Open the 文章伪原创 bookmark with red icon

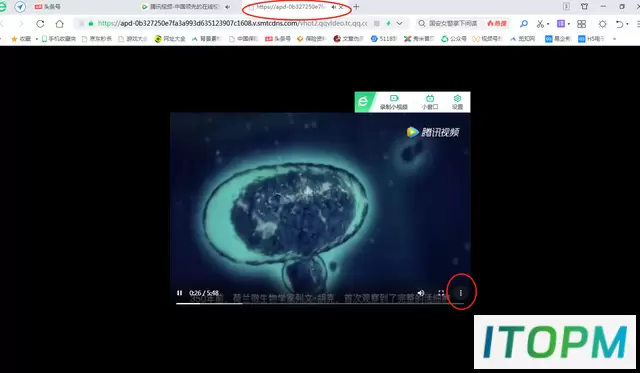point(348,39)
